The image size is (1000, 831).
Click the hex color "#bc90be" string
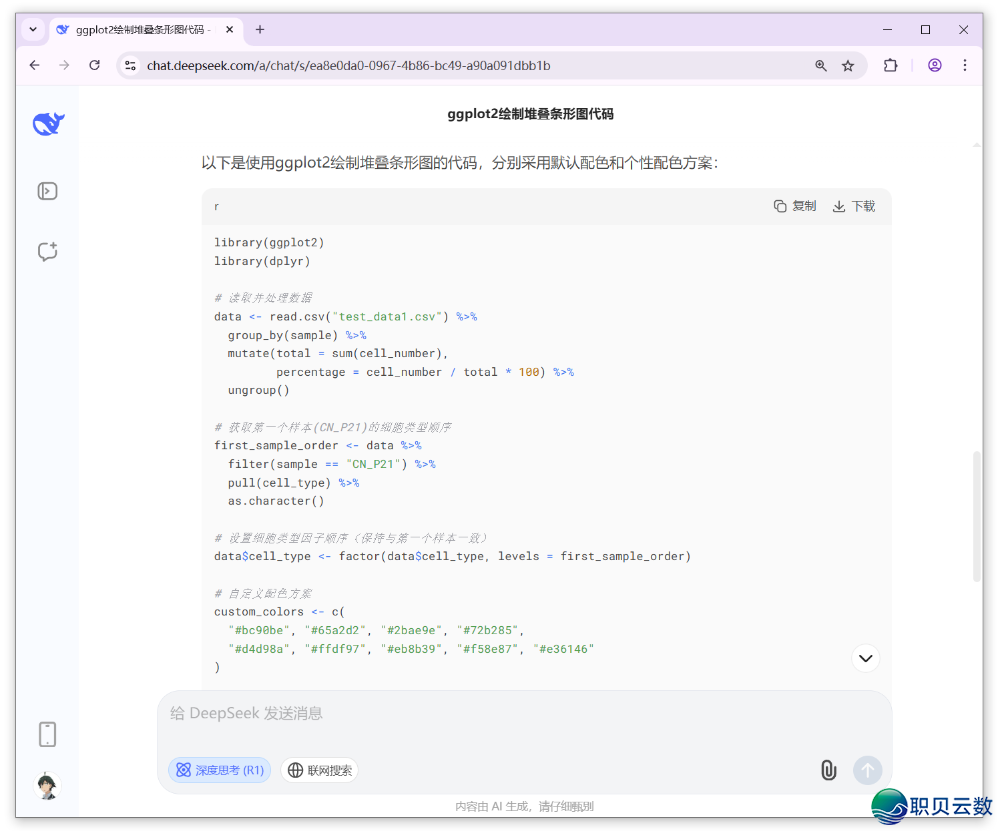tap(259, 630)
